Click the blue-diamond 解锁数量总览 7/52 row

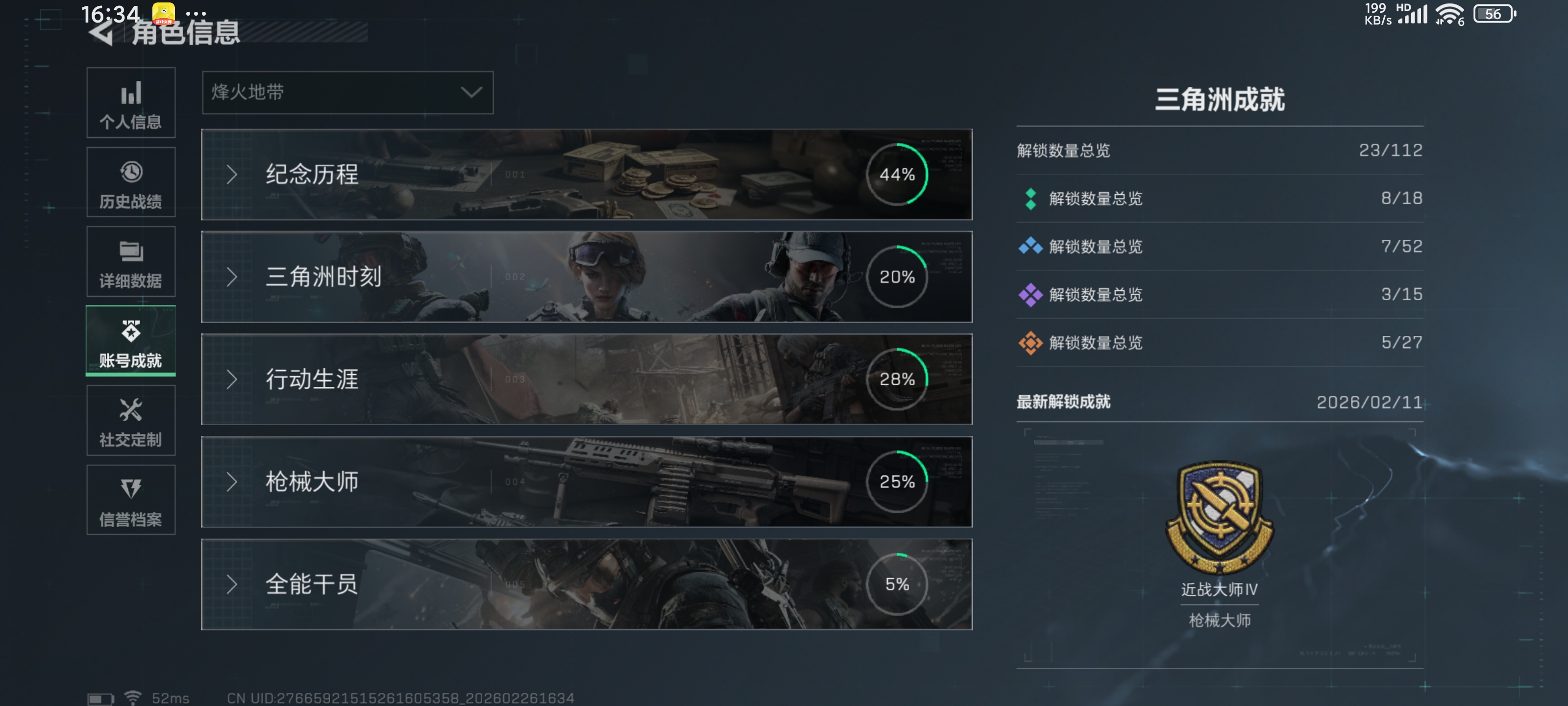[x=1220, y=247]
